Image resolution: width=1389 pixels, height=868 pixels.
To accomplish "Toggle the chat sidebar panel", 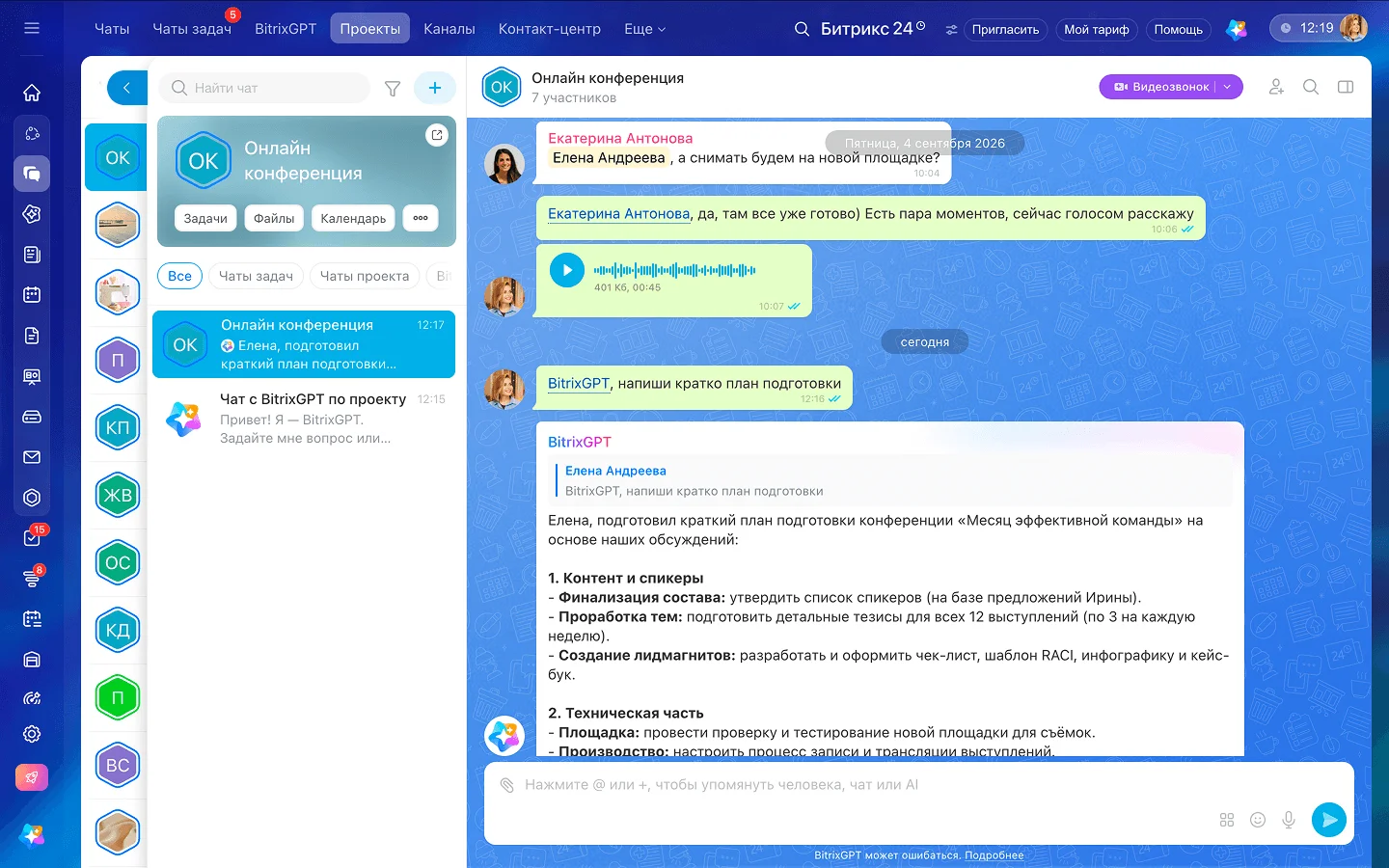I will (x=1346, y=87).
